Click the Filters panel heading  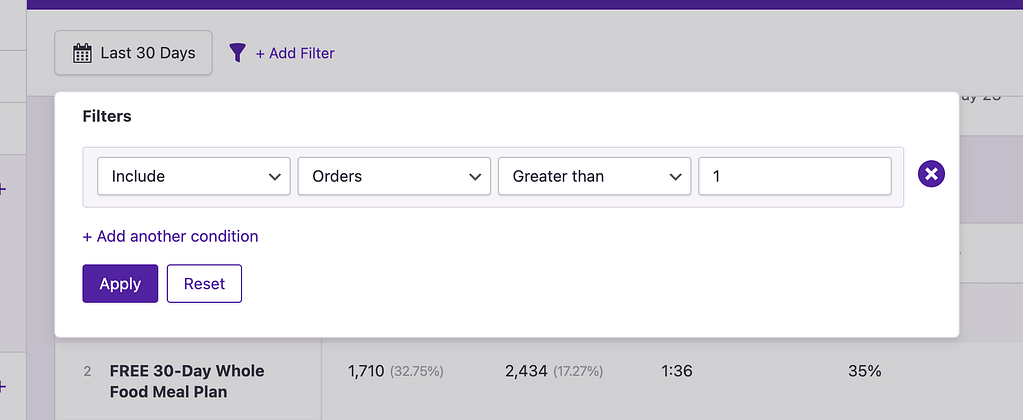click(107, 116)
